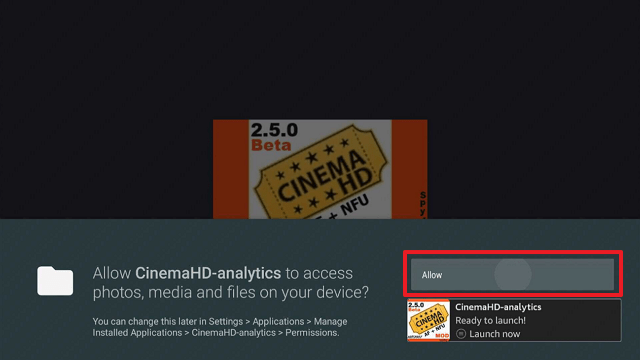This screenshot has height=360, width=640.
Task: Click text 'Allow CinemaHD-analytics to access photos, media'
Action: 231,282
